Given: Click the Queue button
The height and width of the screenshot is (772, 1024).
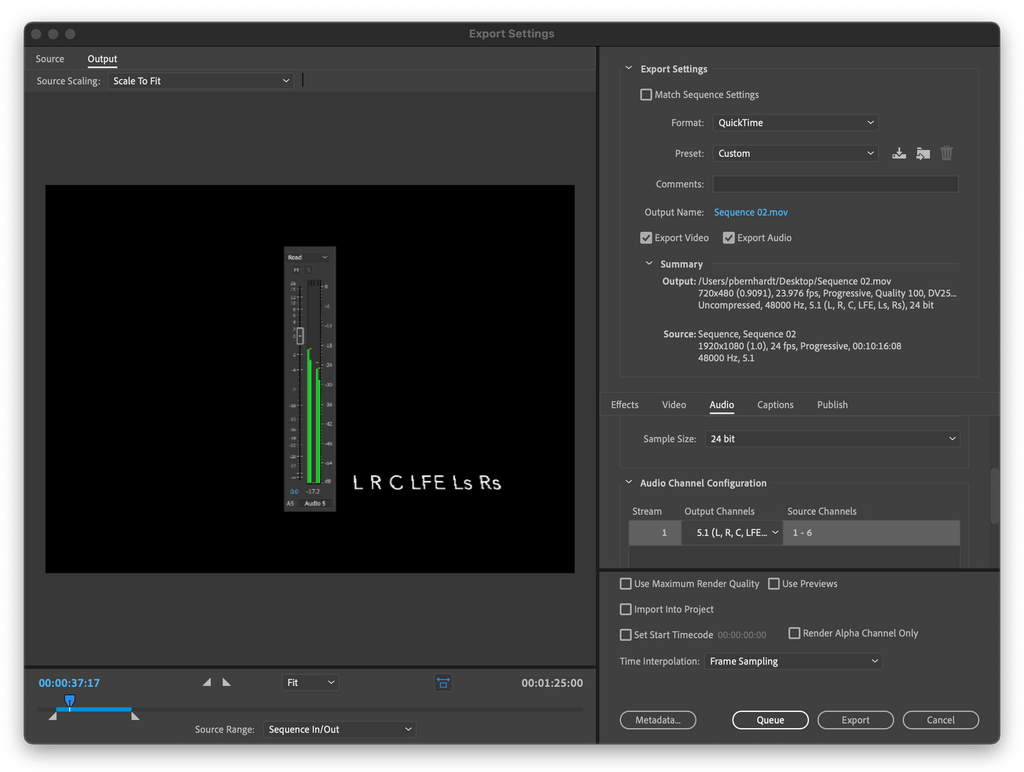Looking at the screenshot, I should (x=770, y=720).
